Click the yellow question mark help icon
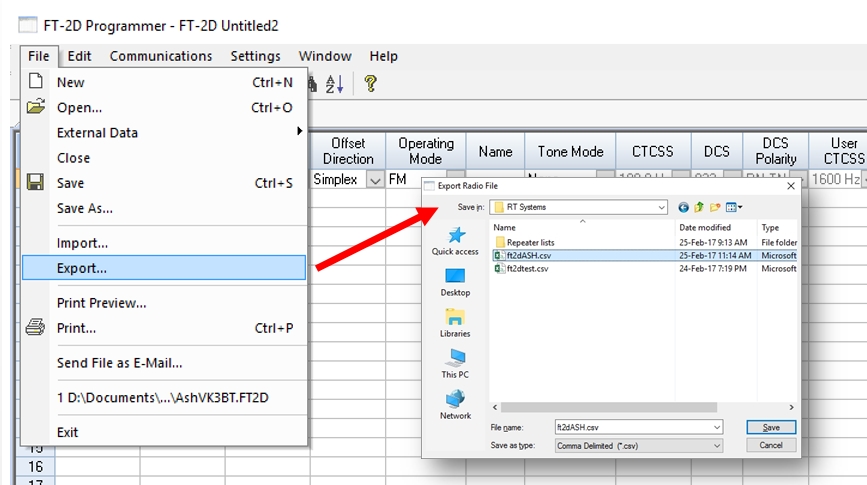 tap(370, 84)
